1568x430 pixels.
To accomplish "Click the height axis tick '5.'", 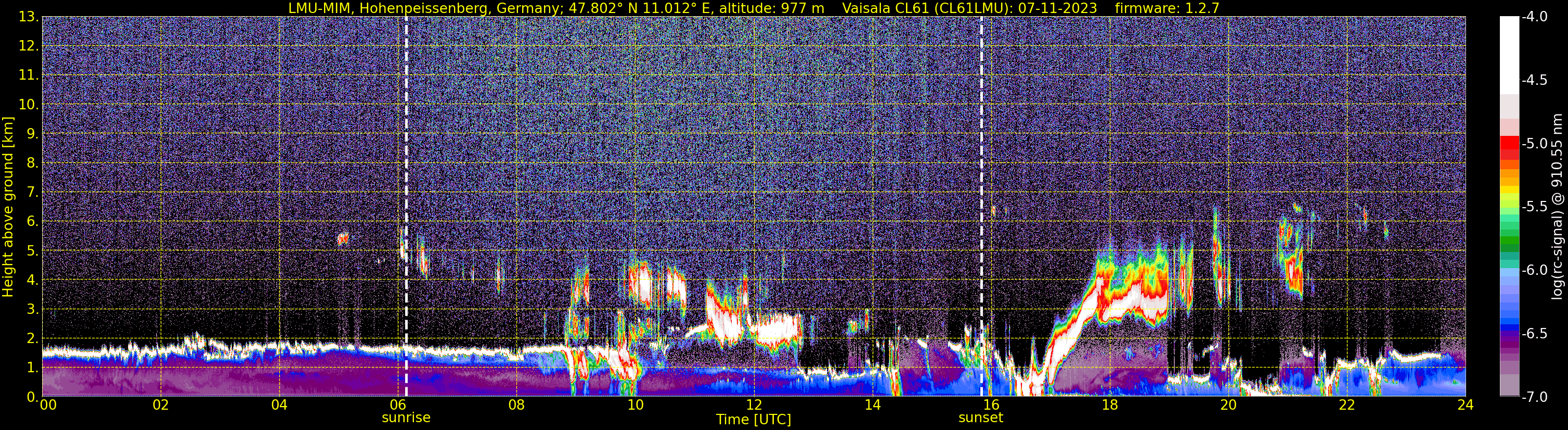I will click(32, 251).
